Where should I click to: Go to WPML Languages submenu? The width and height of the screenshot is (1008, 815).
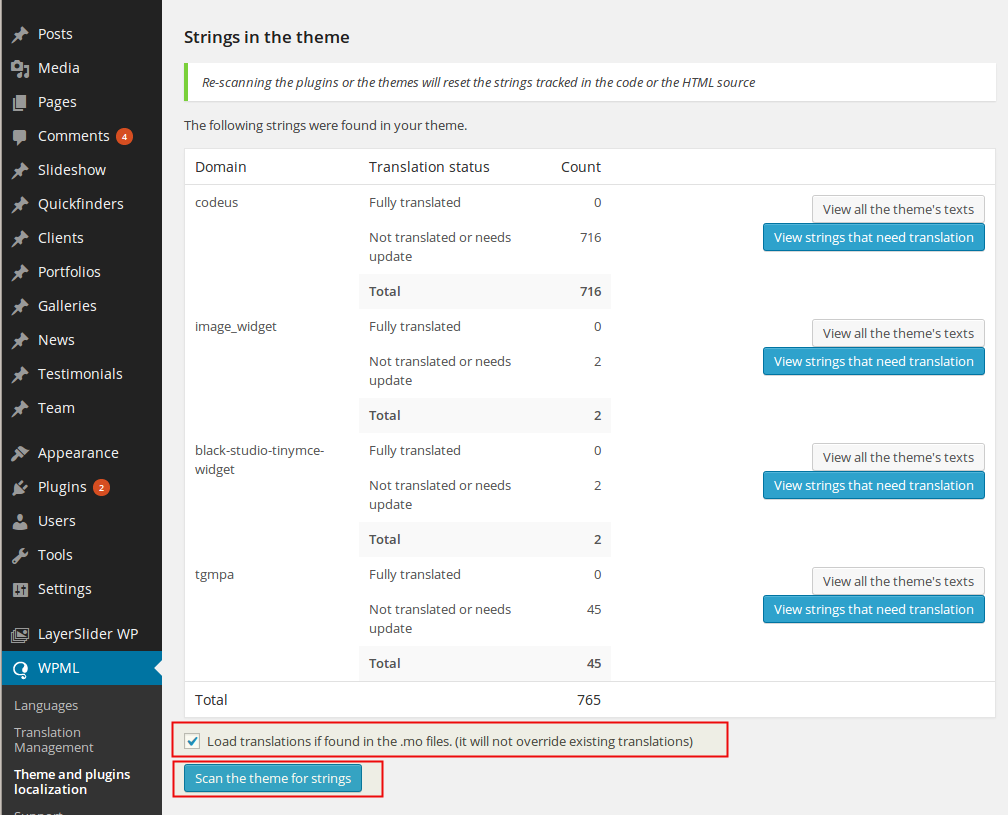(x=46, y=706)
